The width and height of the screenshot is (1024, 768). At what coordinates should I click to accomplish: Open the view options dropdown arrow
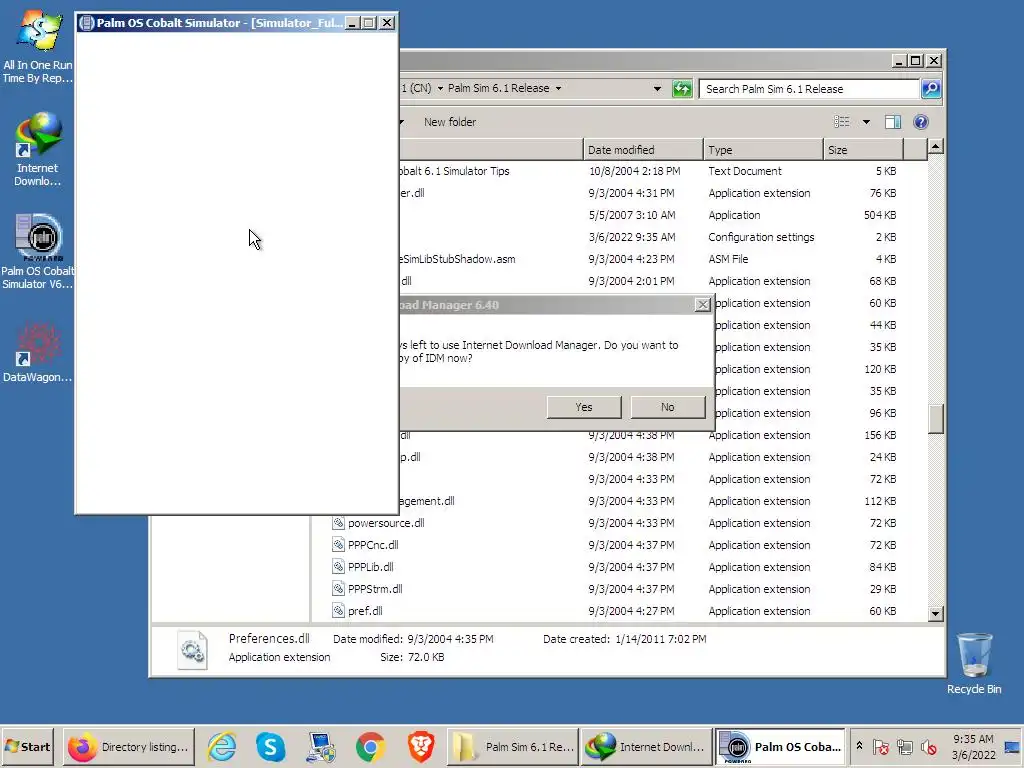[x=866, y=121]
